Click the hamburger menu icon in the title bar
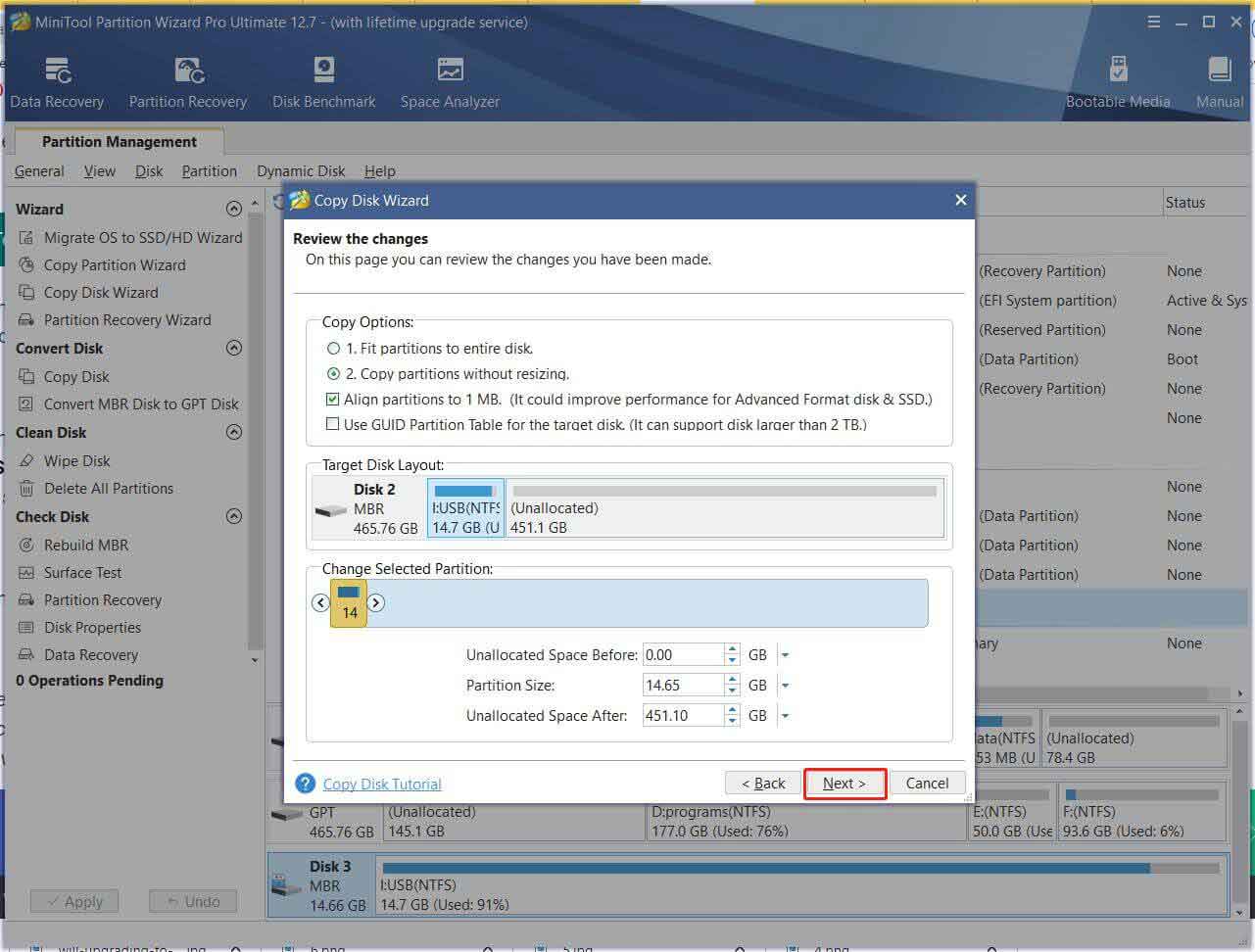This screenshot has width=1255, height=952. [x=1154, y=22]
